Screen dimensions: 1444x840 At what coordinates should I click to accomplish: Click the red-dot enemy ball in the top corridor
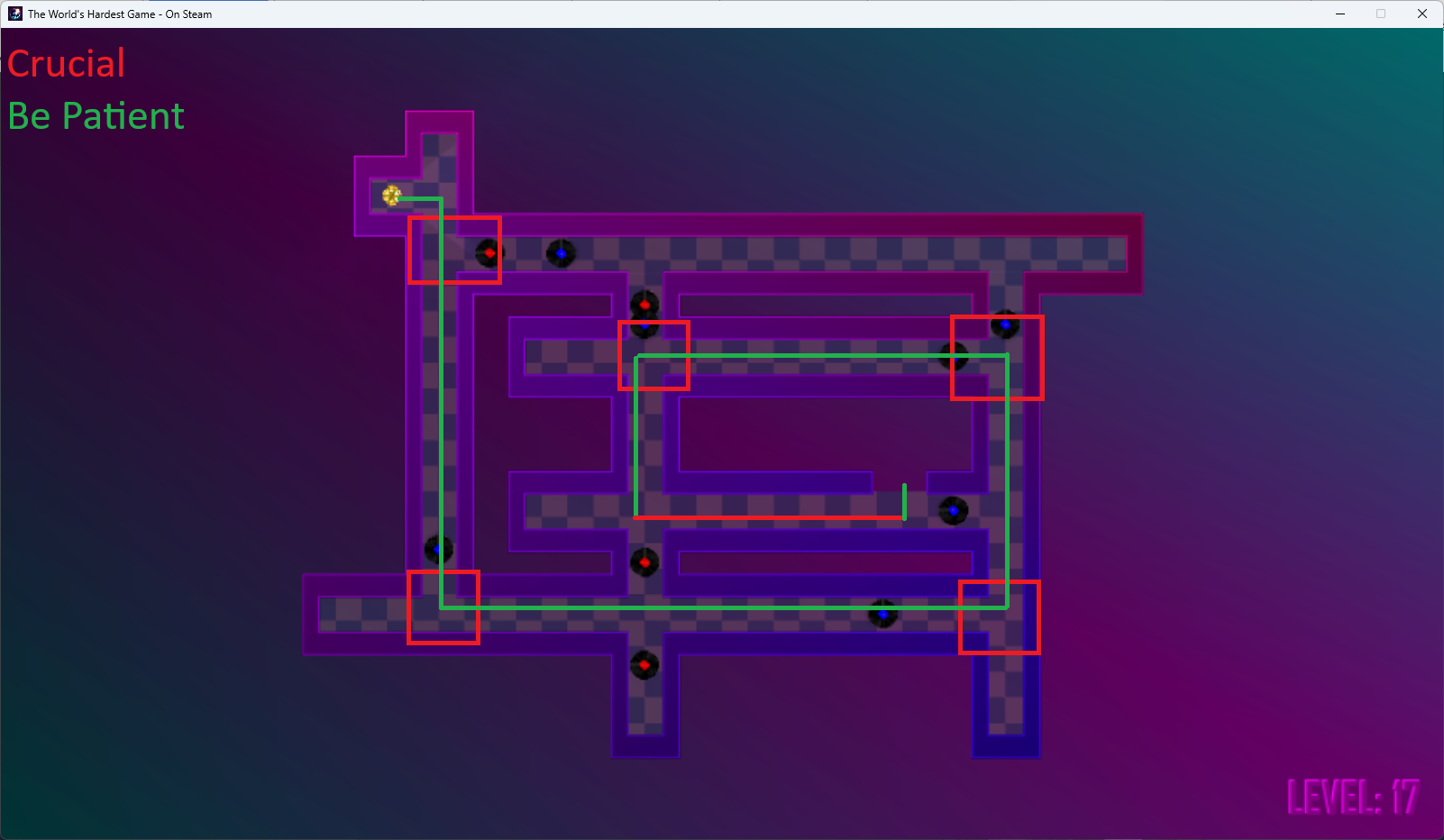click(x=489, y=253)
